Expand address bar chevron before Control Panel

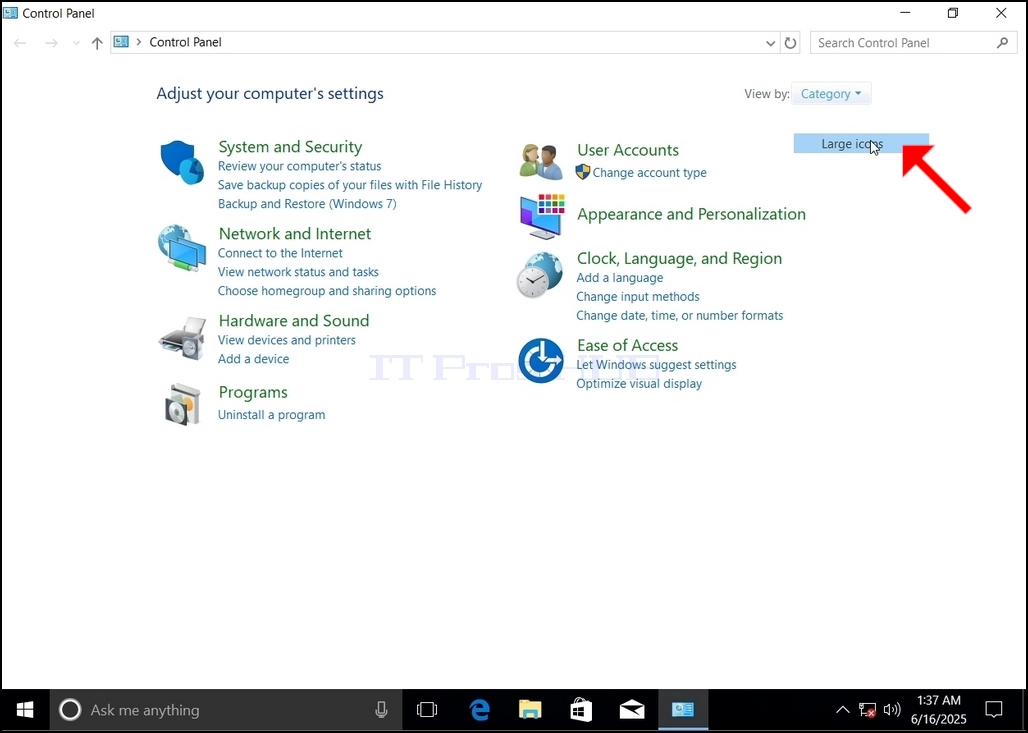138,42
